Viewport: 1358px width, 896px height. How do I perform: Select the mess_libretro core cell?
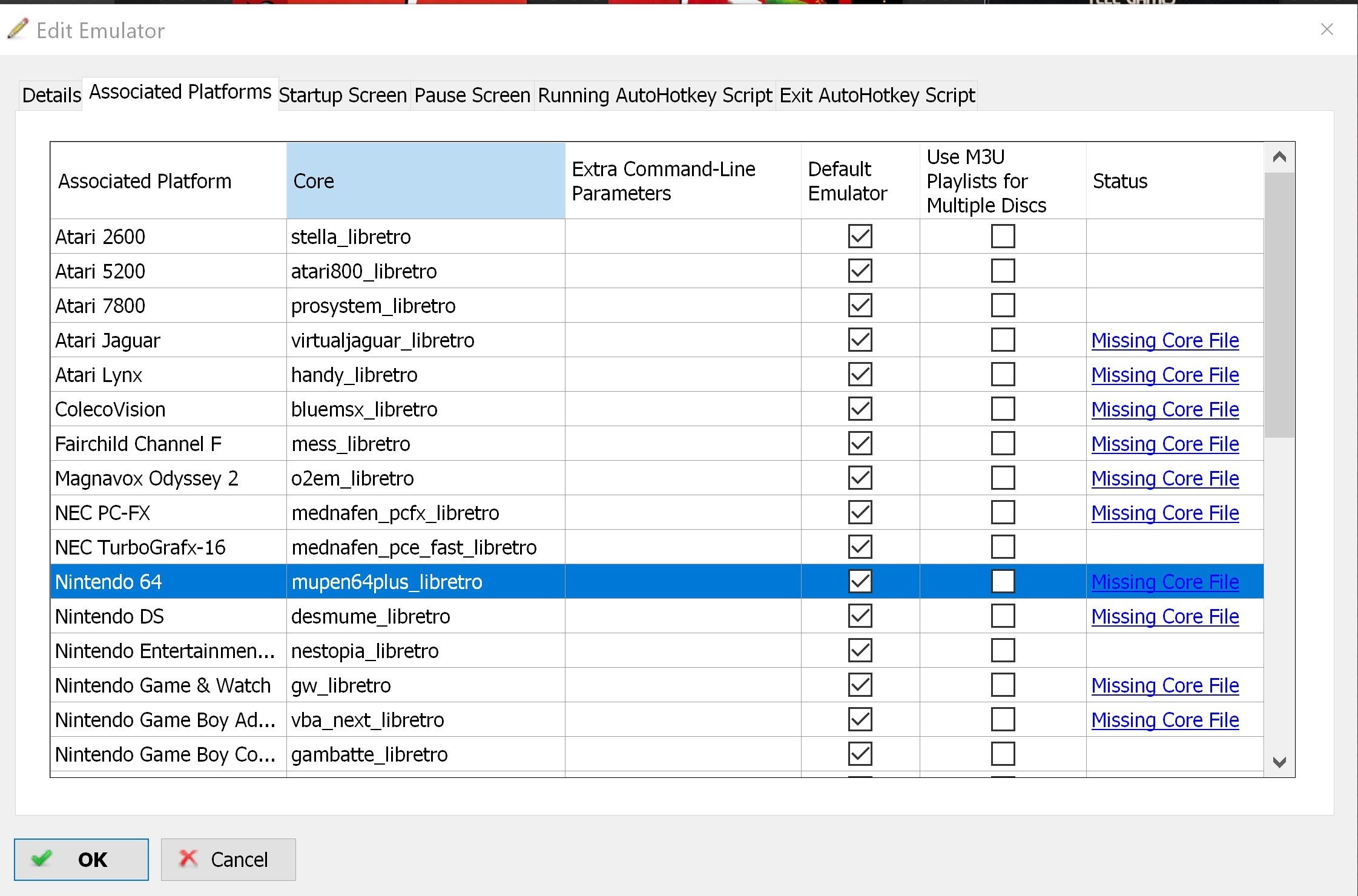(x=426, y=443)
